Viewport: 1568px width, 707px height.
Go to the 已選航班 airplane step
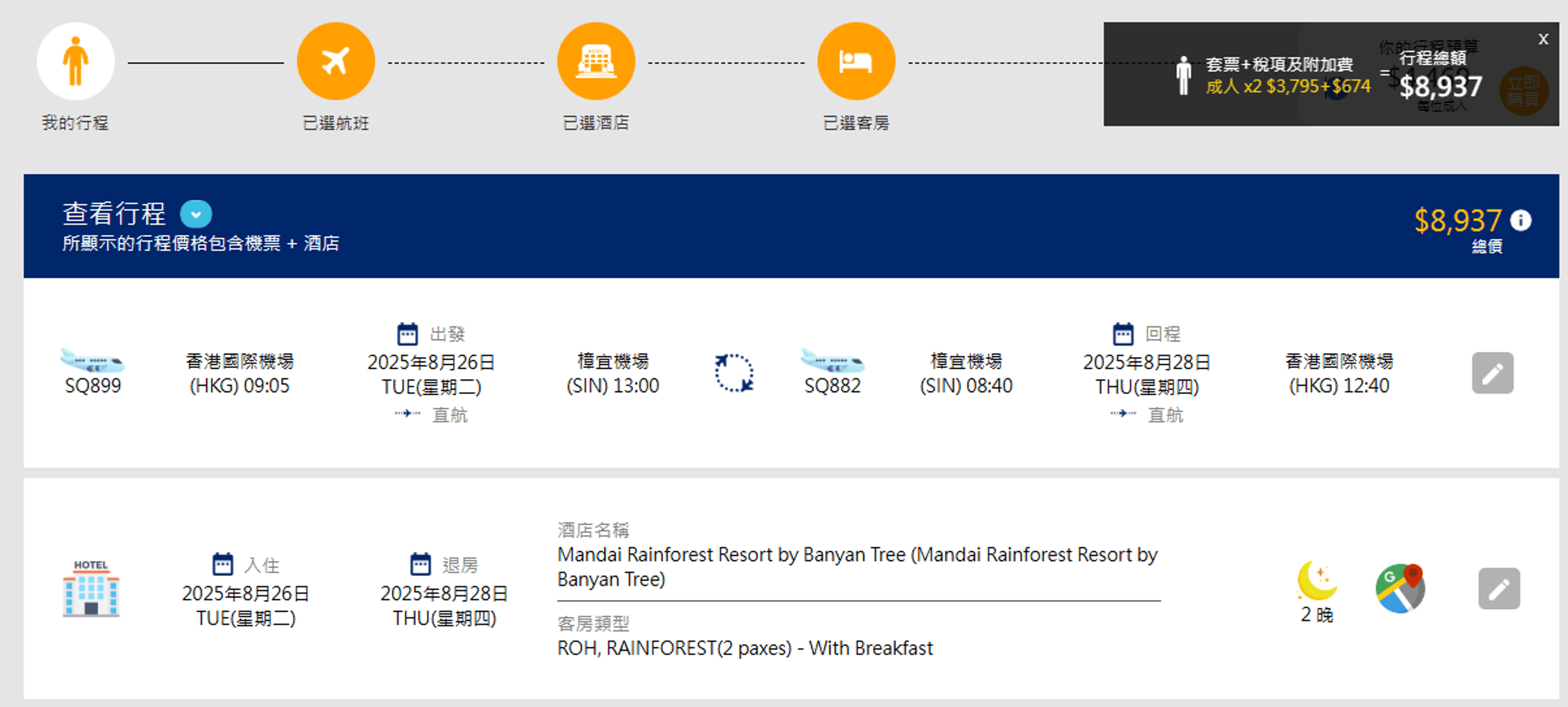[x=335, y=61]
